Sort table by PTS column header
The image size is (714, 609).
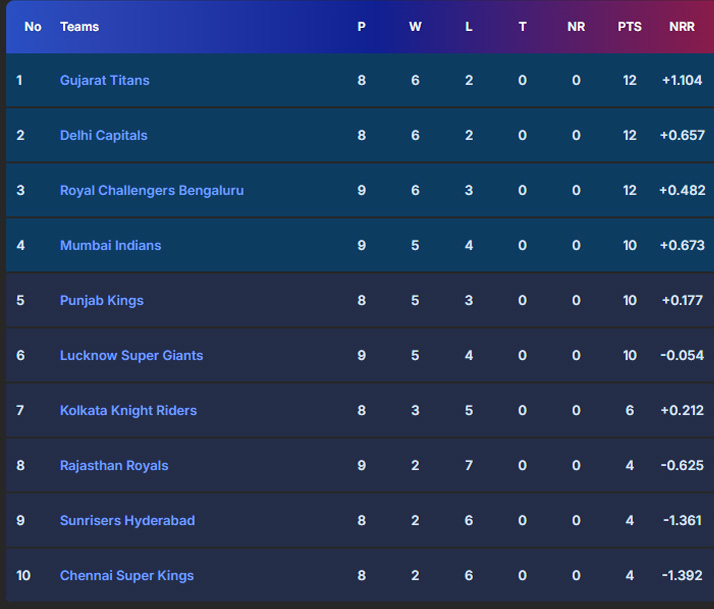tap(629, 27)
